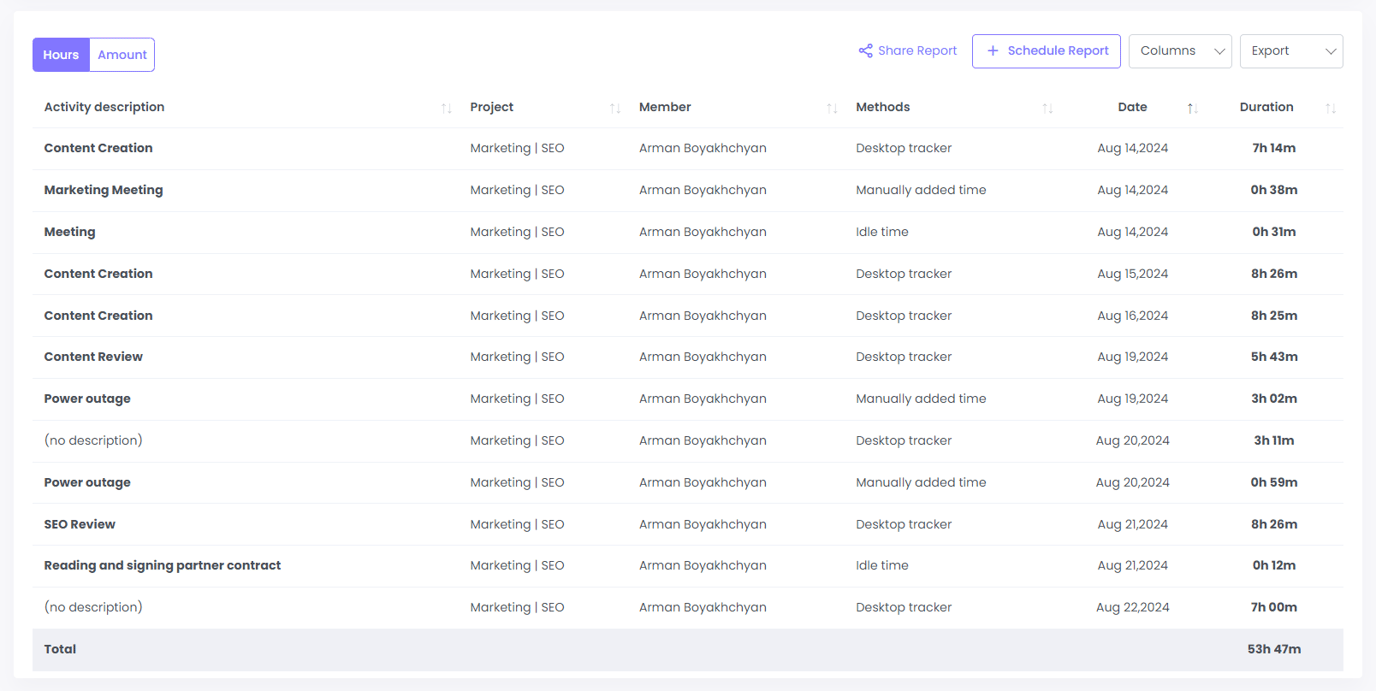Click the plus icon in Schedule Report
Image resolution: width=1376 pixels, height=691 pixels.
coord(993,50)
